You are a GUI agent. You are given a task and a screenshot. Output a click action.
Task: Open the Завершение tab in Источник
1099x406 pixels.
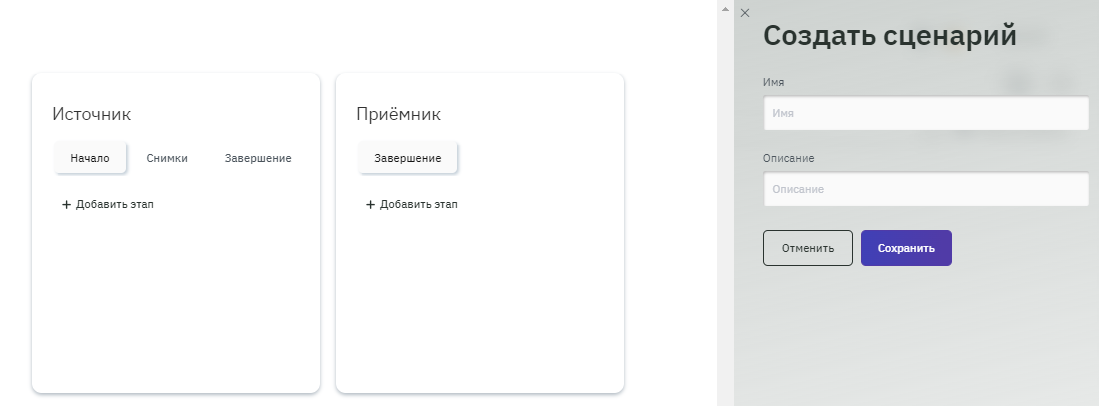tap(258, 158)
